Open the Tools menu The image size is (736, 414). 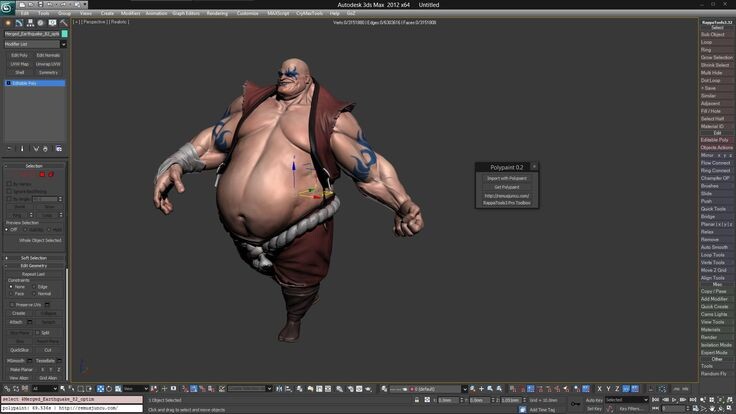pyautogui.click(x=44, y=13)
